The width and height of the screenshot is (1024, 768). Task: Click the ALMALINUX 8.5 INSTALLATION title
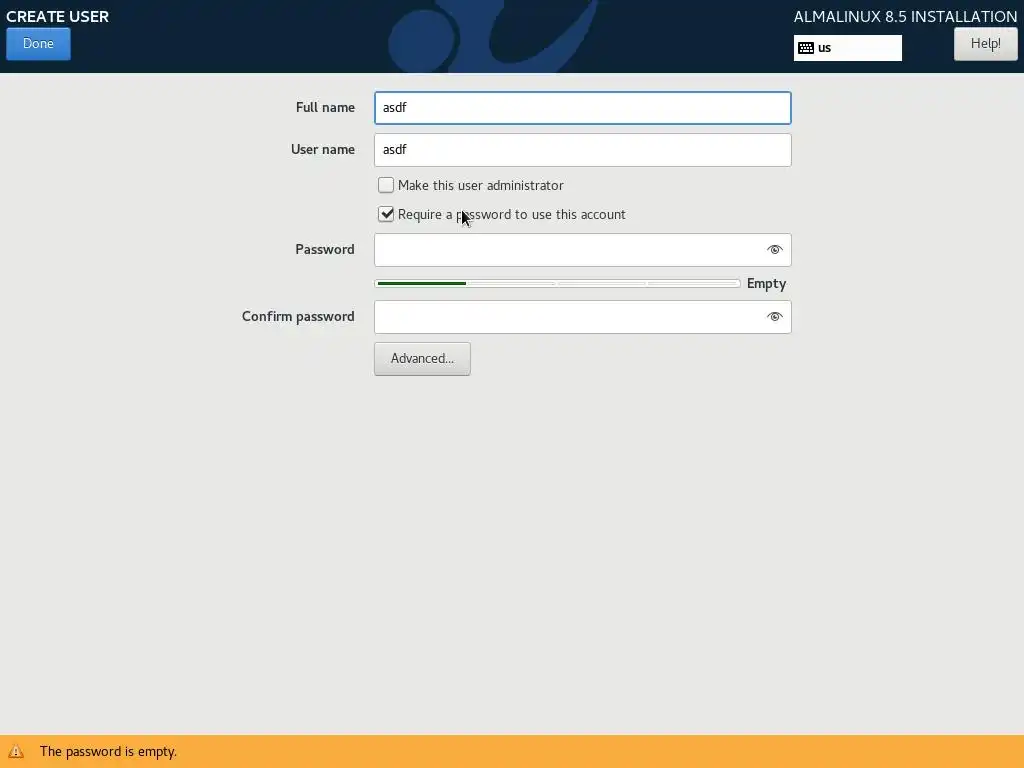coord(905,16)
